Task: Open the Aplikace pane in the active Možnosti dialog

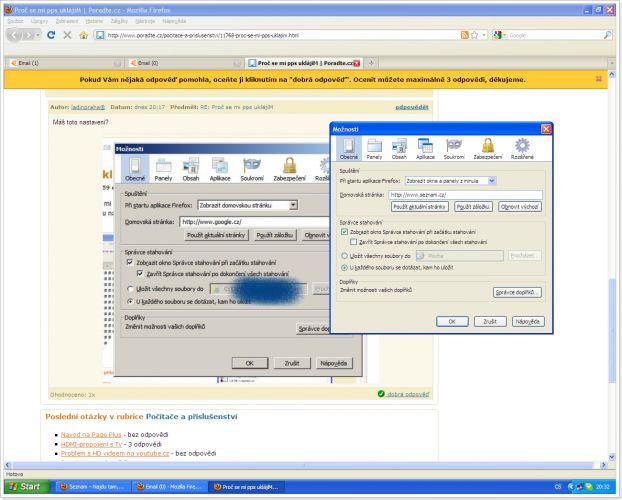Action: tap(425, 148)
